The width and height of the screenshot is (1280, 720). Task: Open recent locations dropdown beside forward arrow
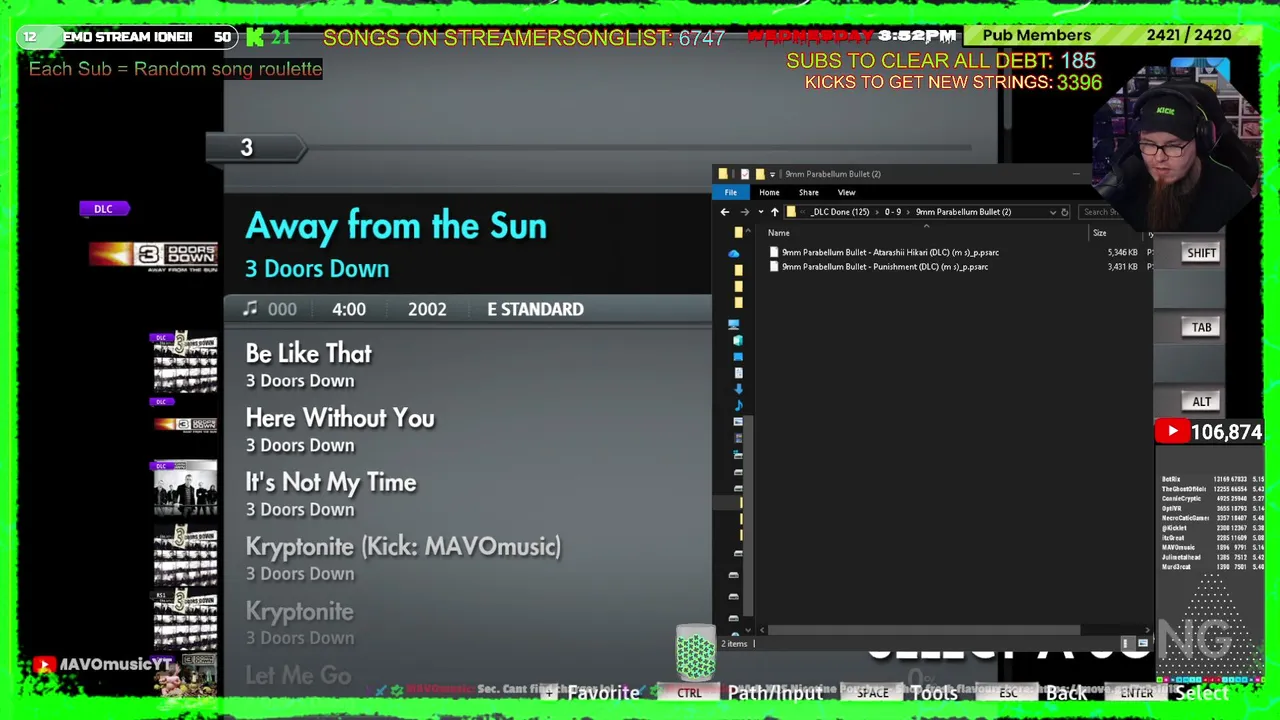point(761,212)
